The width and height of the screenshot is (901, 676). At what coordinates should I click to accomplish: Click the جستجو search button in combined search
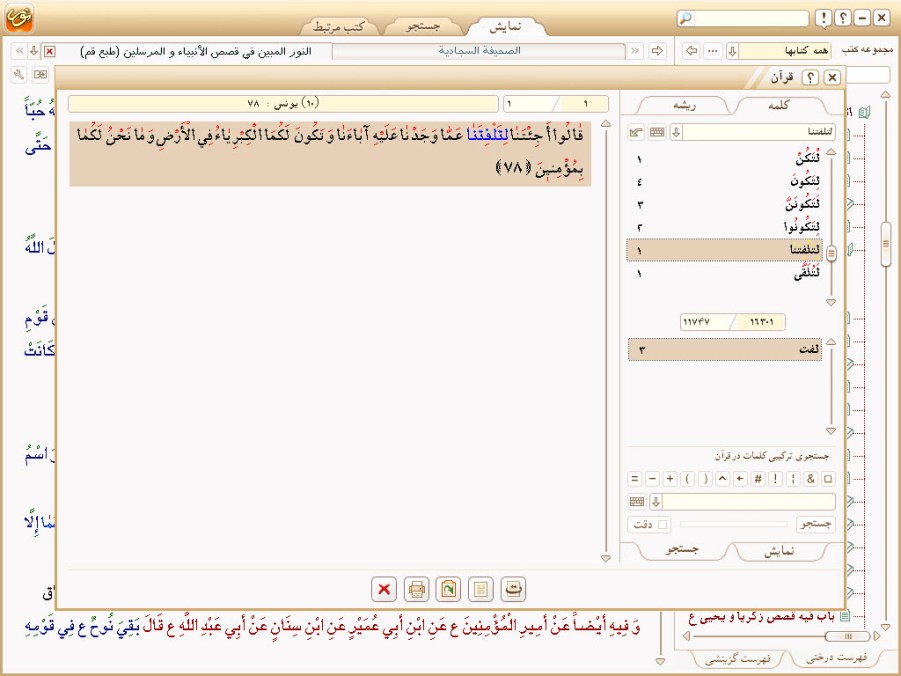[x=816, y=524]
